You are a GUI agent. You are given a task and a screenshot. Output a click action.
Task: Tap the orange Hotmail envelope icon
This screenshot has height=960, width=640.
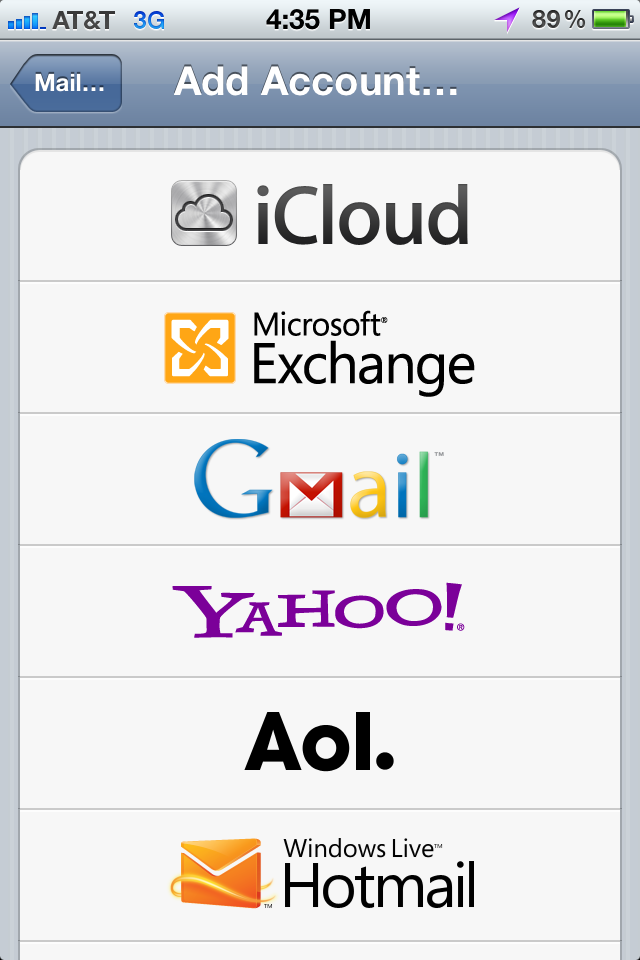pyautogui.click(x=222, y=873)
